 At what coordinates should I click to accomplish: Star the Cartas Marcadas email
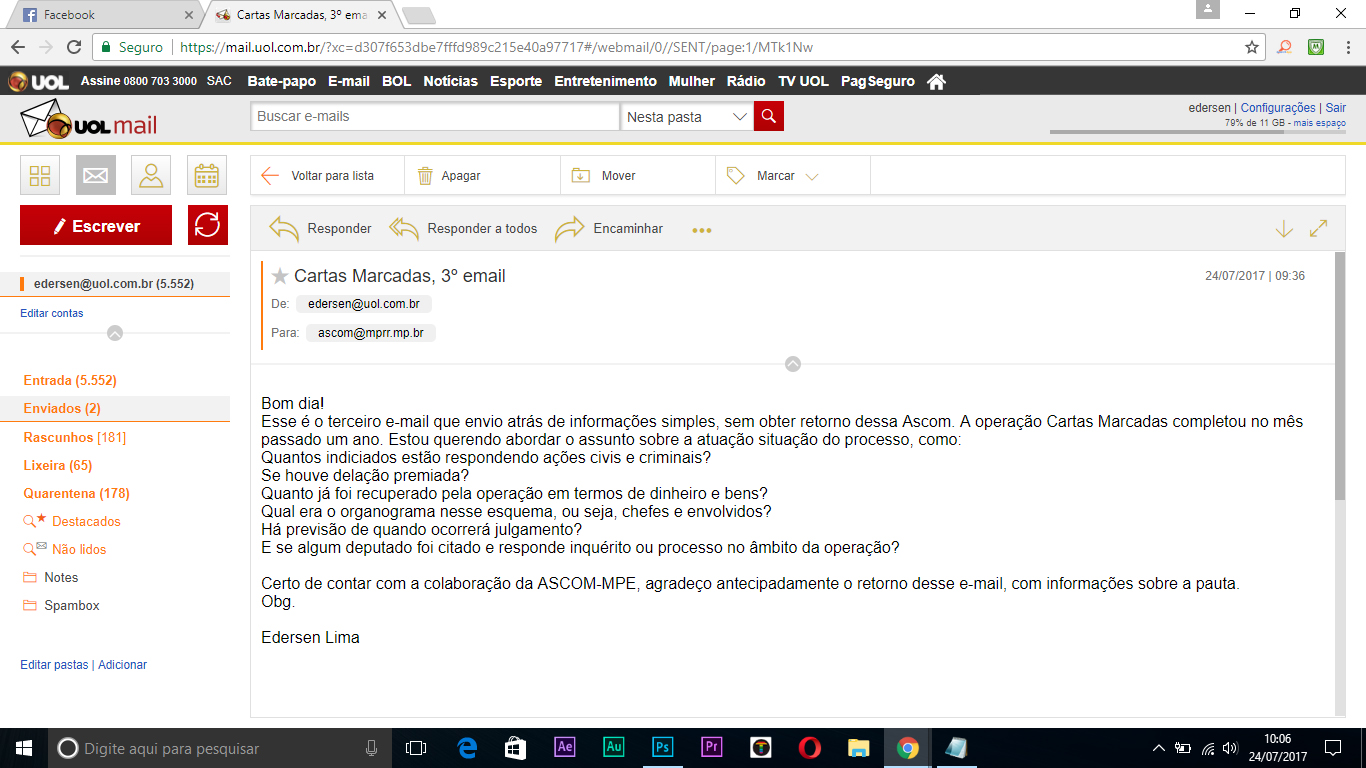(280, 276)
